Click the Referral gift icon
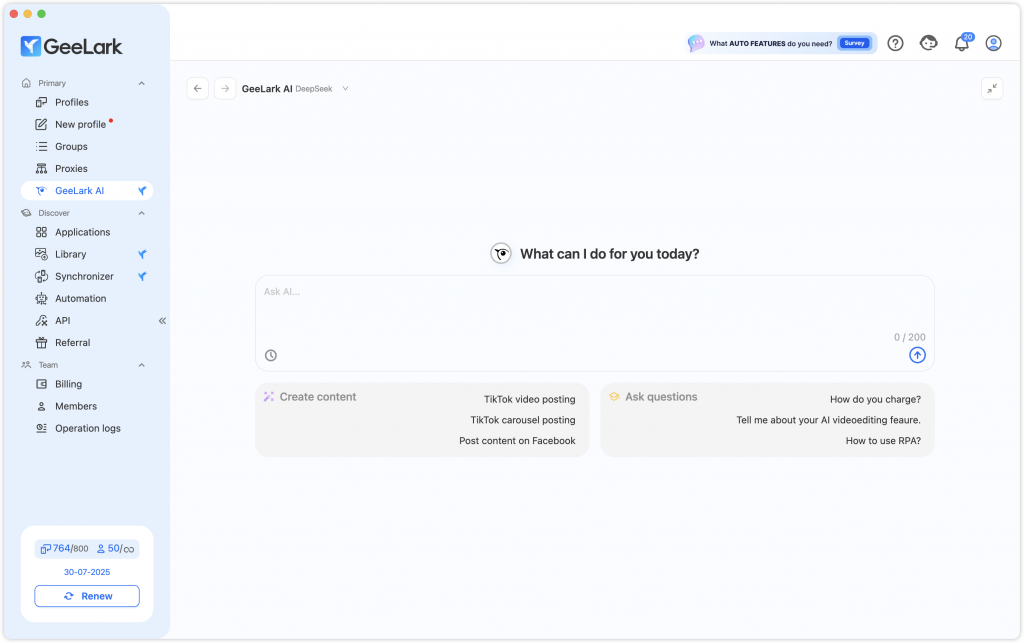This screenshot has width=1024, height=643. [x=41, y=343]
